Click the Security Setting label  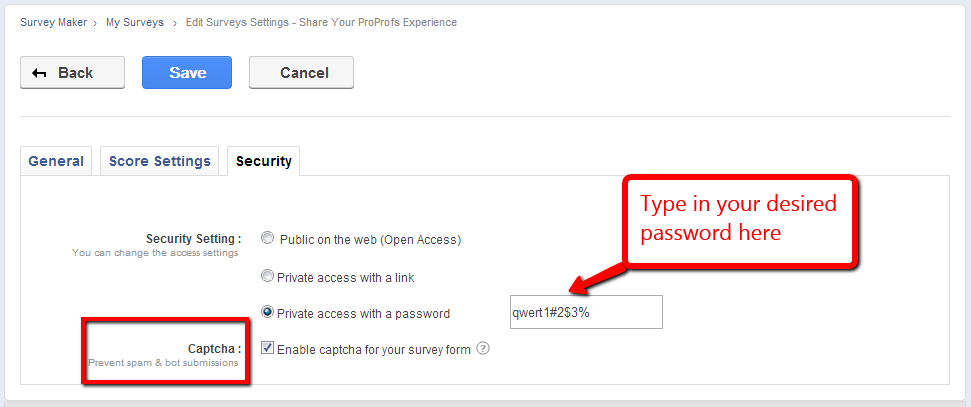click(x=193, y=239)
